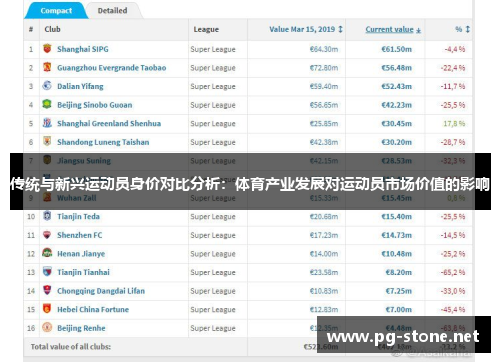Click the Shanghai SIPG club crest
The width and height of the screenshot is (500, 362).
[x=47, y=48]
